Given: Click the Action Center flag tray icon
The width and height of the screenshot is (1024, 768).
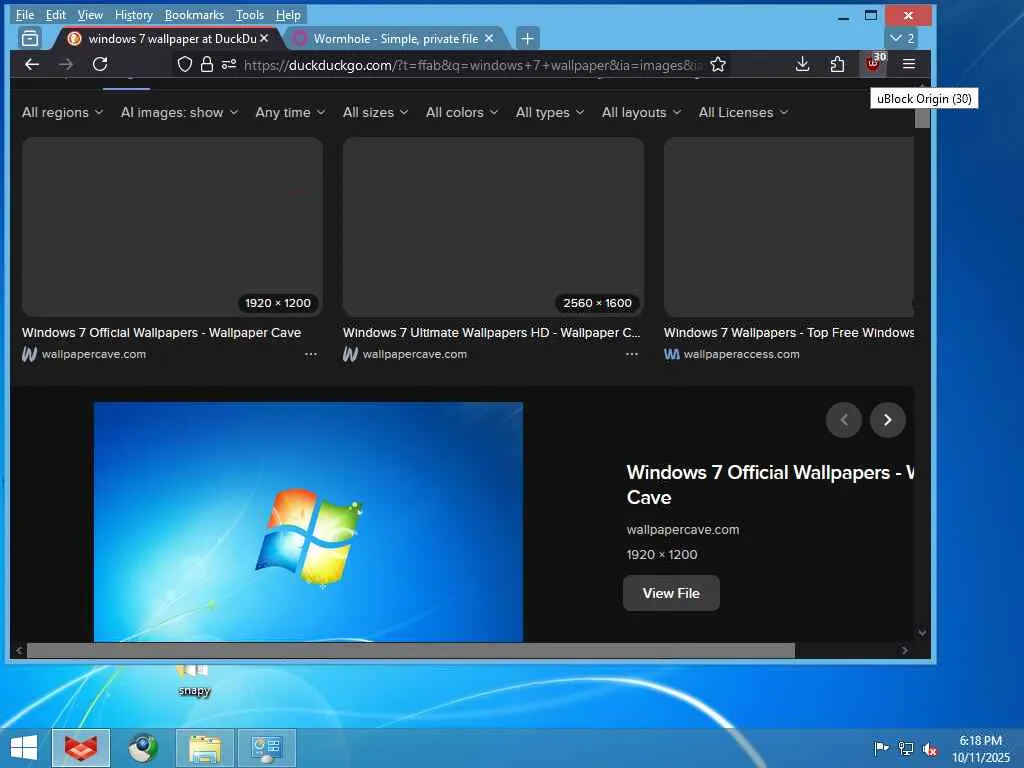Looking at the screenshot, I should tap(881, 748).
